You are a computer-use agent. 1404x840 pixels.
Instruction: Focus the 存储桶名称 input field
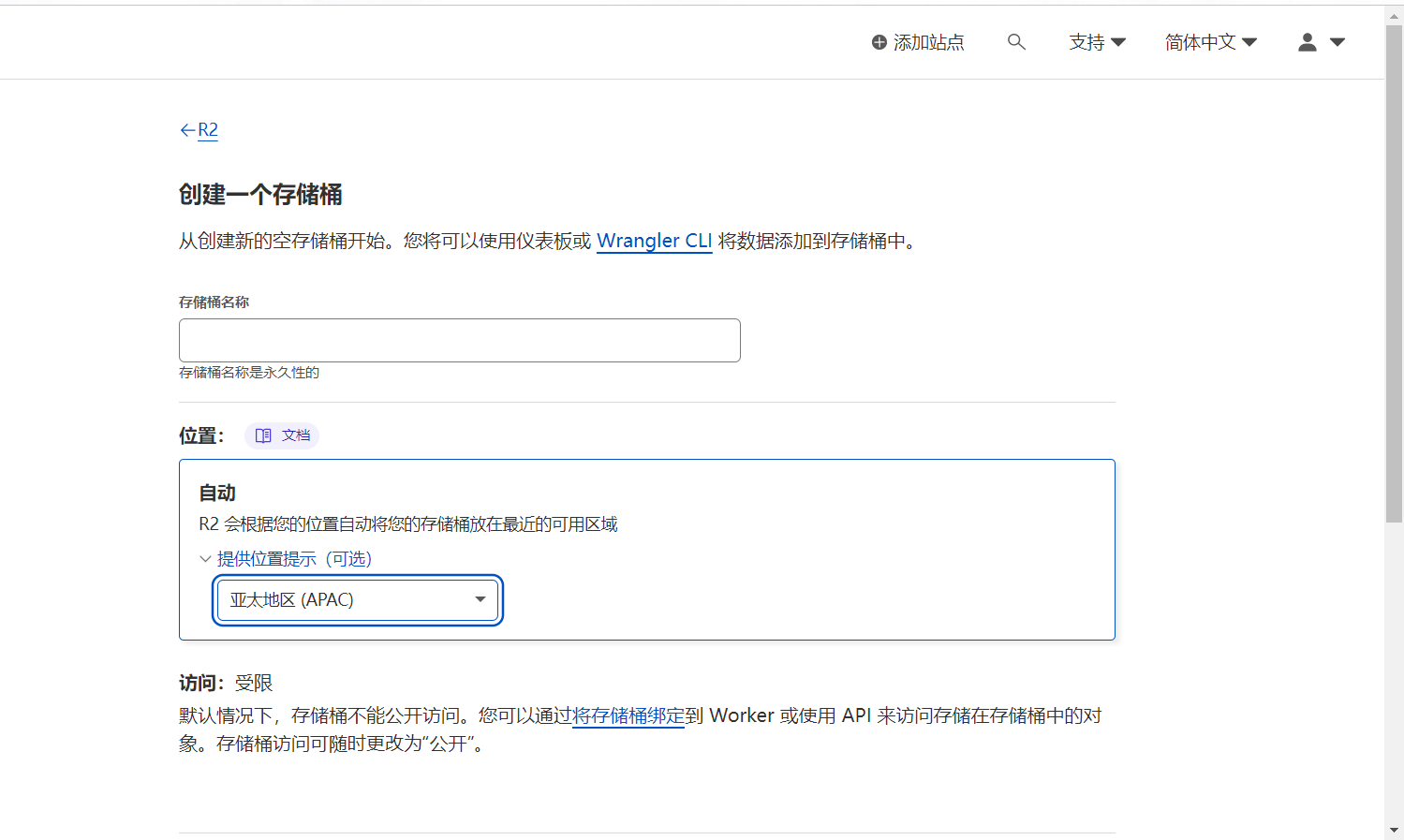[459, 340]
